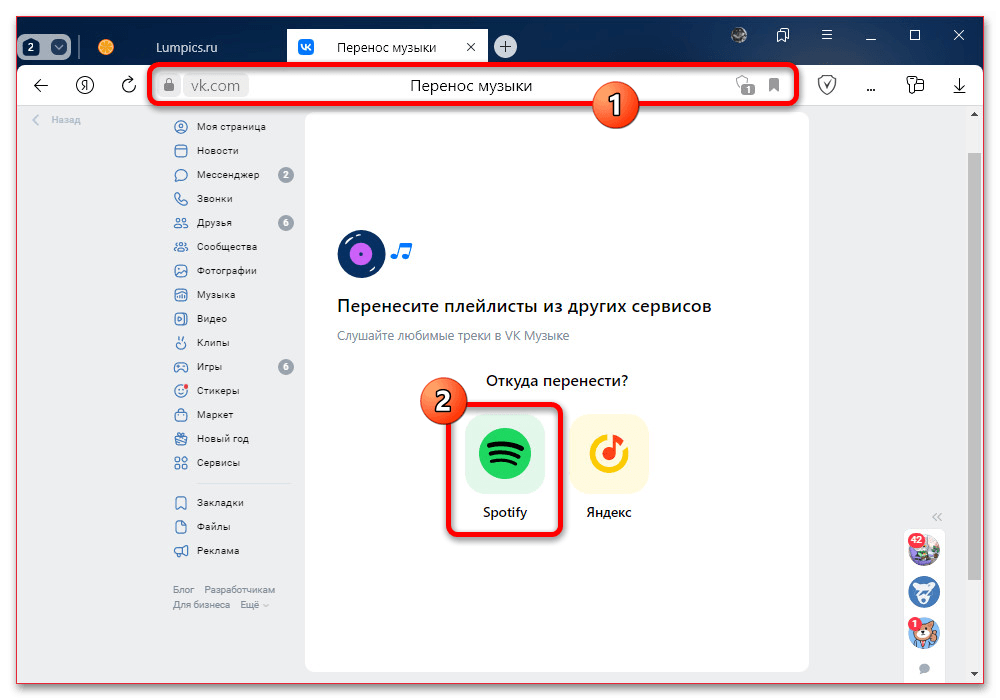1000x700 pixels.
Task: Open Сервисы icon in sidebar
Action: 181,463
